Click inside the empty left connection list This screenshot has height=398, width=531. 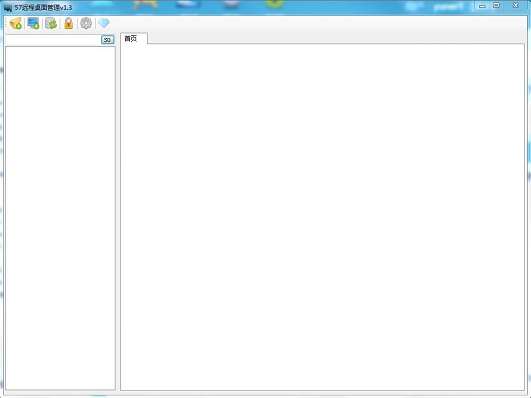(60, 218)
